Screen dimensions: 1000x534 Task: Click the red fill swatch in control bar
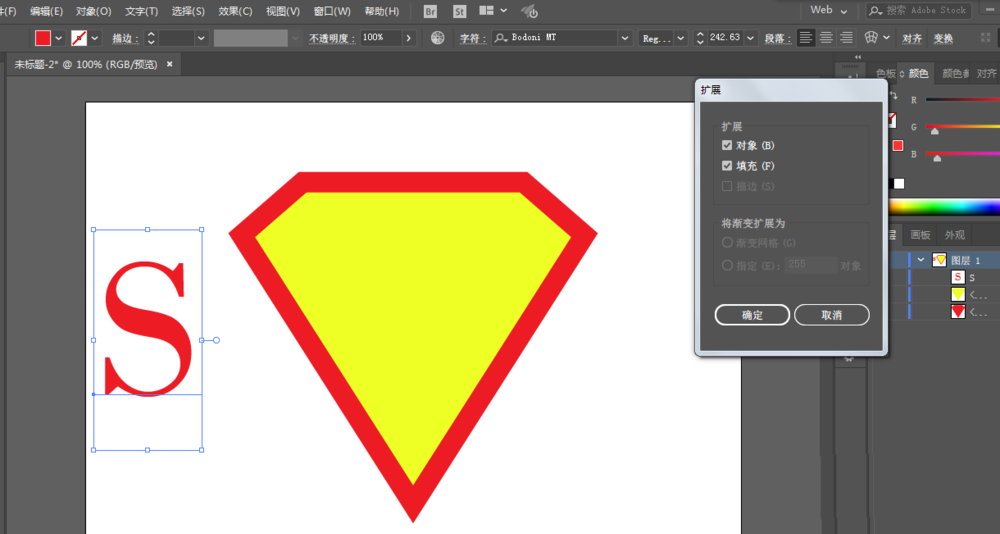43,38
